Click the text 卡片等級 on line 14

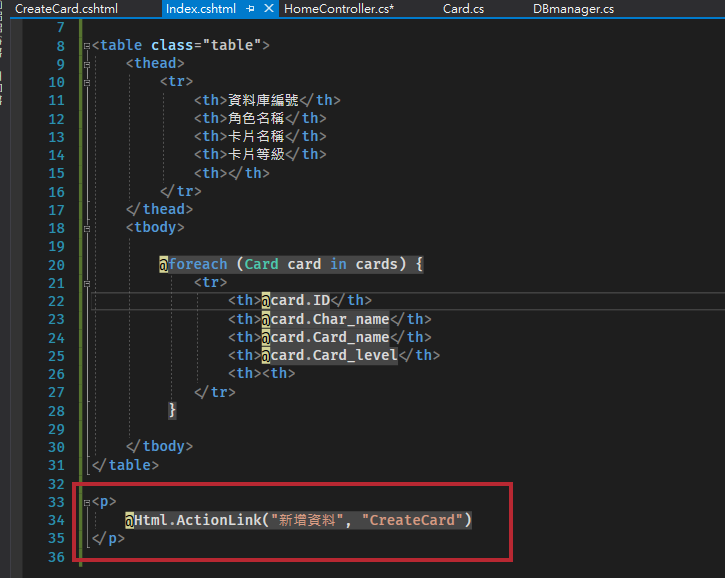pos(256,154)
